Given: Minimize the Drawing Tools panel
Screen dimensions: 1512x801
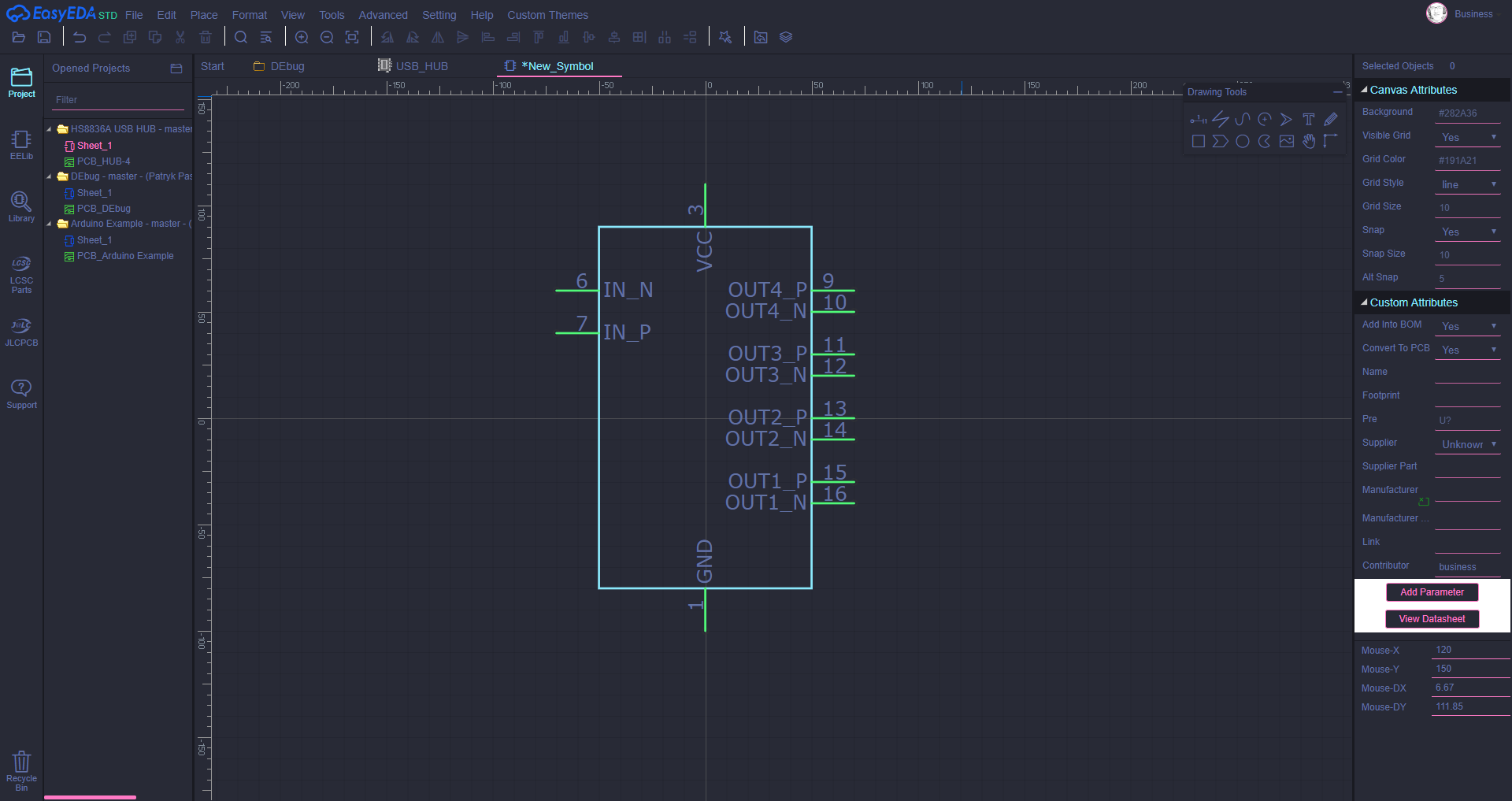Looking at the screenshot, I should pos(1337,92).
